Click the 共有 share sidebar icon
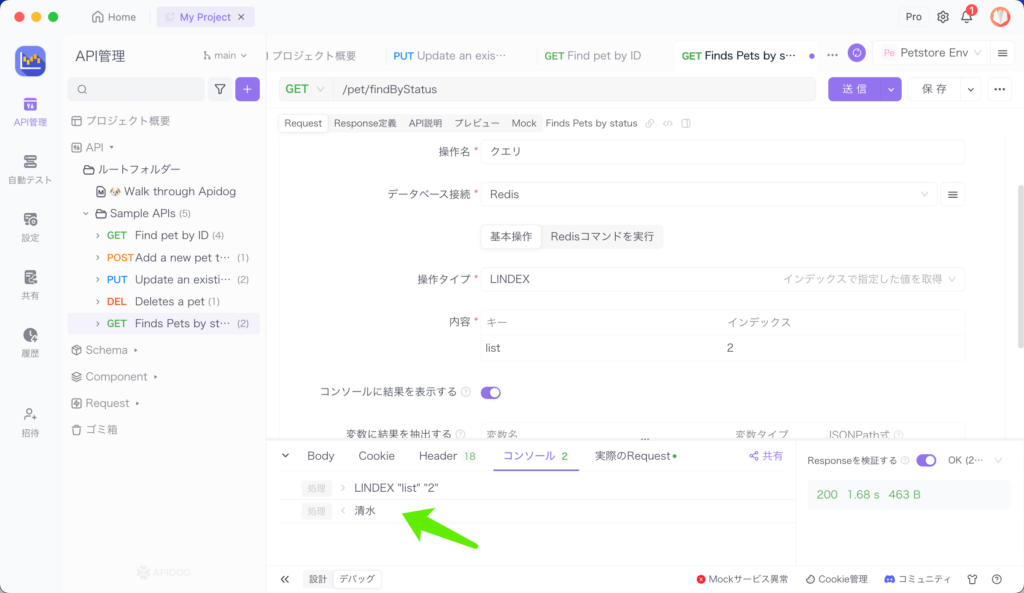The width and height of the screenshot is (1024, 593). click(30, 283)
